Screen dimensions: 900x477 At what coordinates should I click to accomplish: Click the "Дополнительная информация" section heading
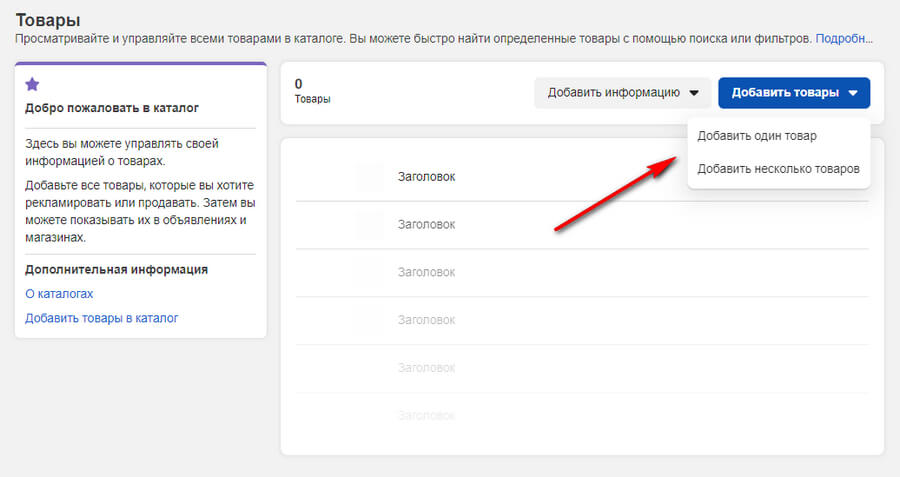tap(115, 269)
